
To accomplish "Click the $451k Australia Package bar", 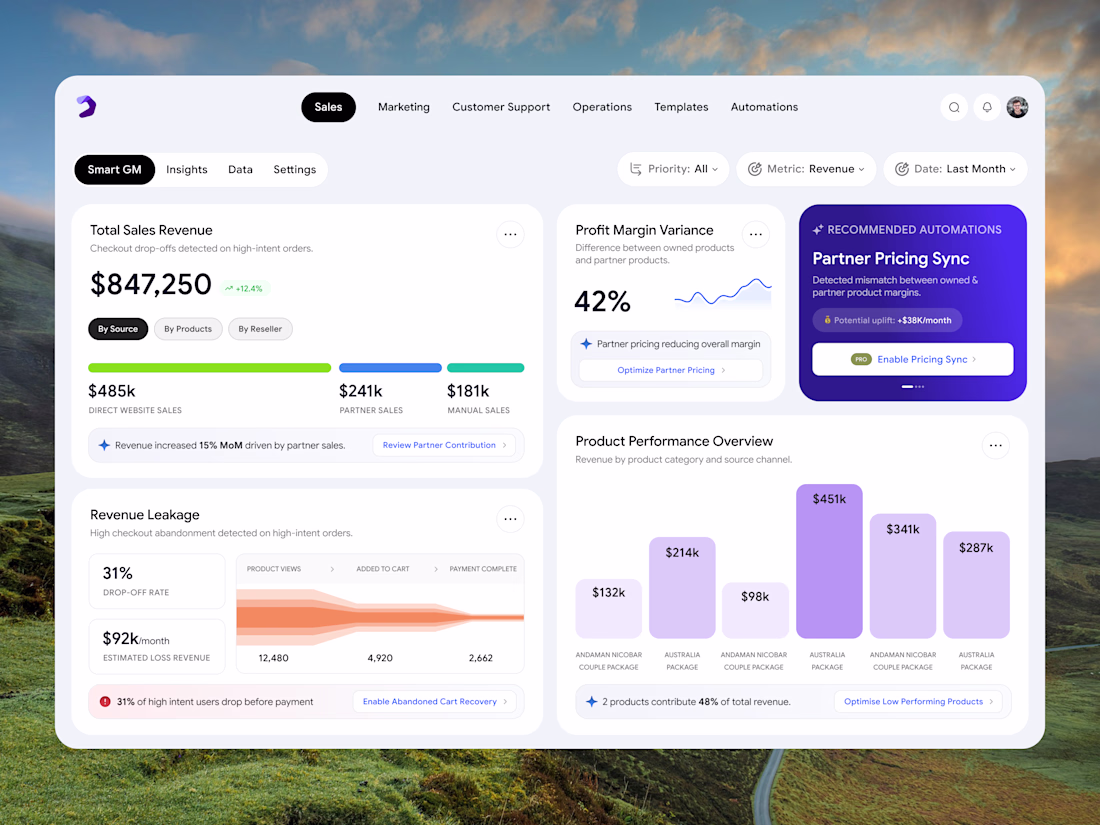I will click(829, 561).
